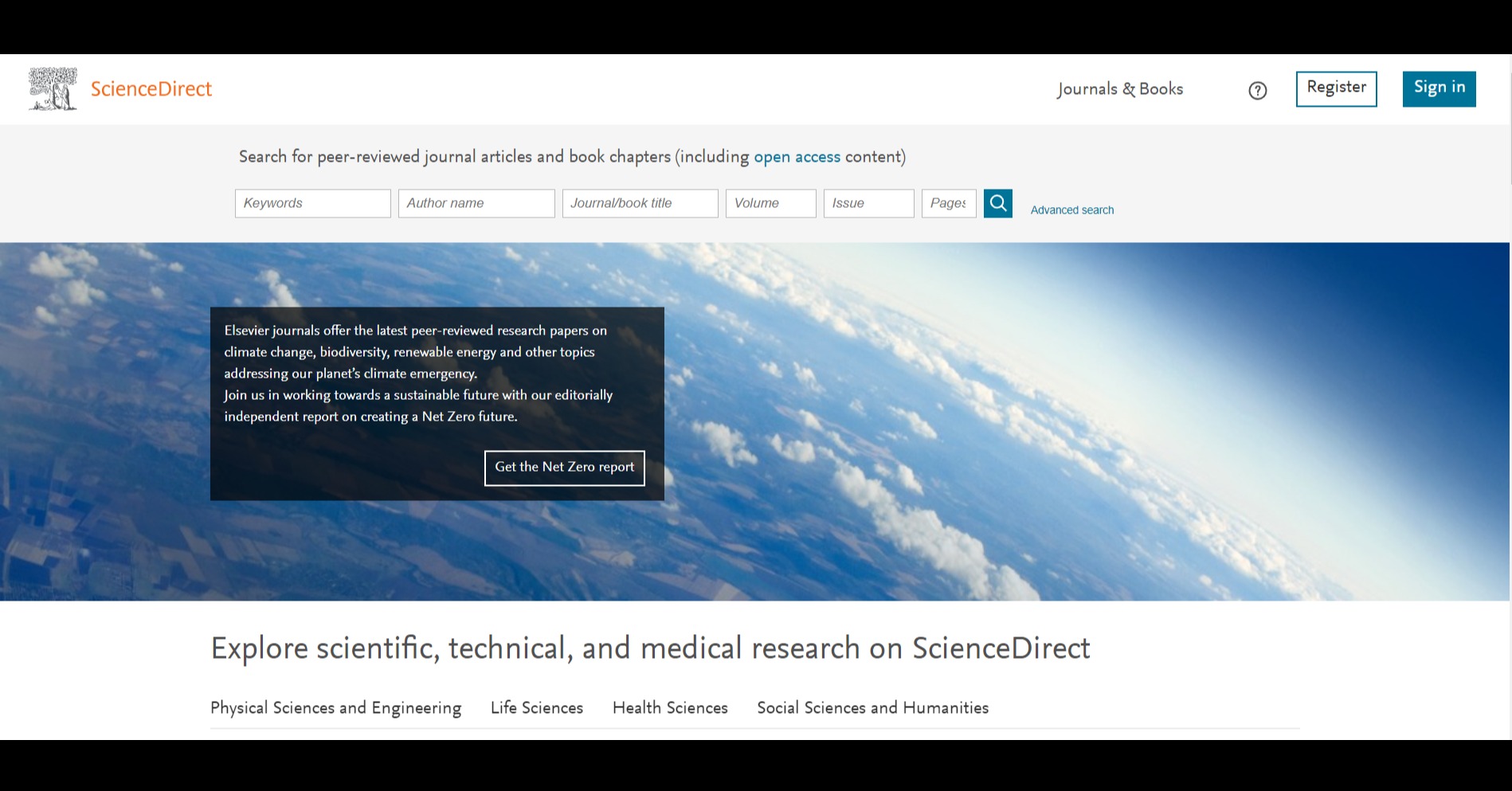
Task: Open the ScienceDirect home link
Action: [151, 88]
